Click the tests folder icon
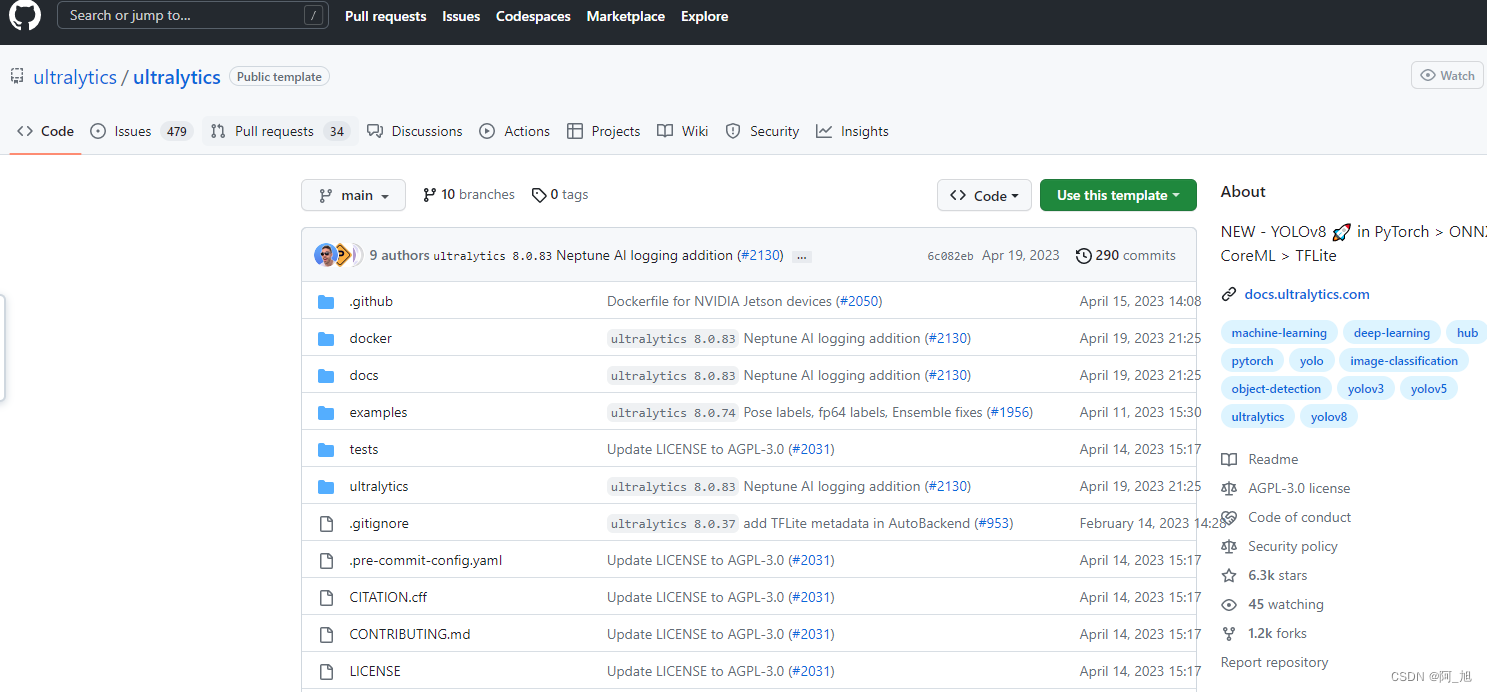 (x=325, y=450)
